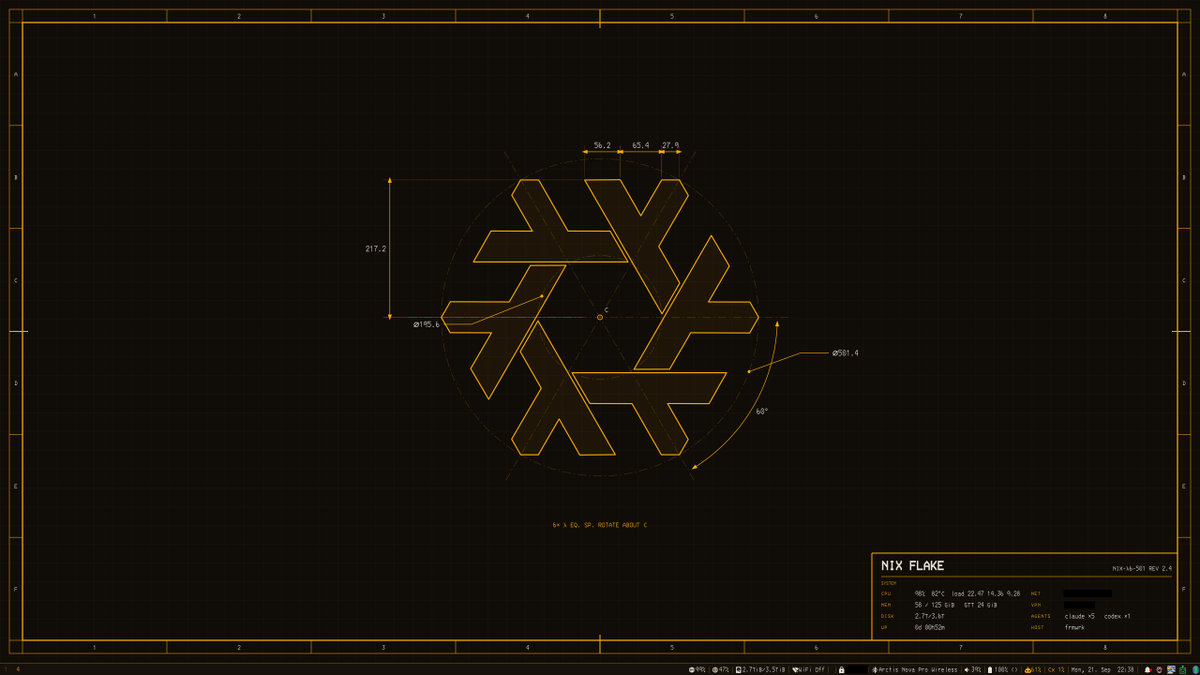Click the 22:38 clock

pos(1126,669)
